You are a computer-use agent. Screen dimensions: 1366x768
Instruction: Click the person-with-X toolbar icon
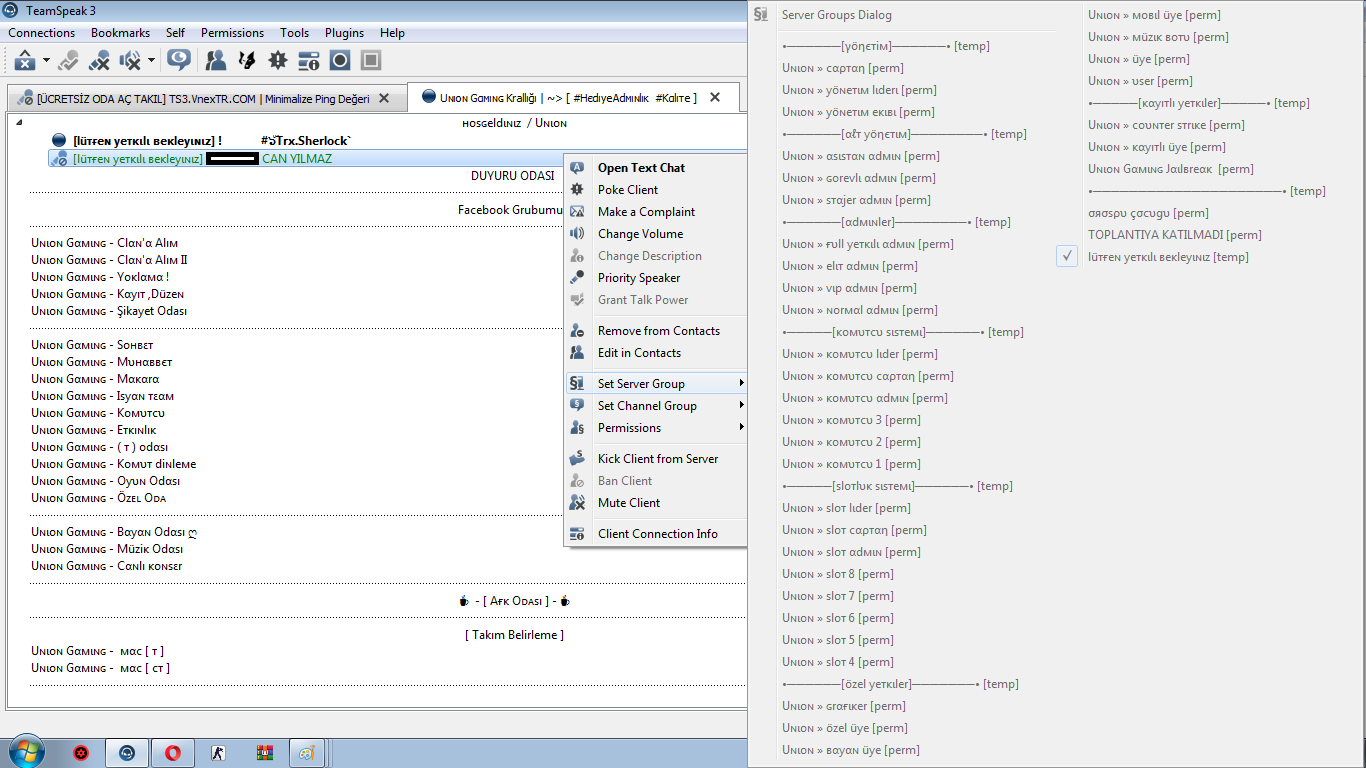(99, 60)
